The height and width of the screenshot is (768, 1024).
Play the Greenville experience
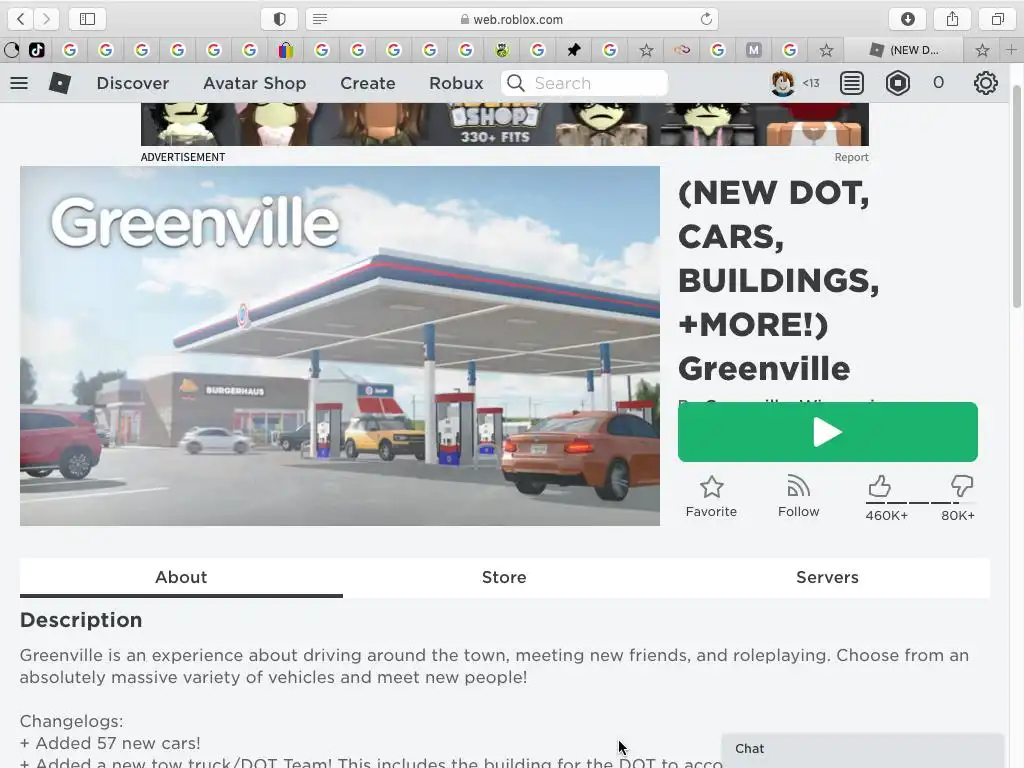tap(827, 432)
